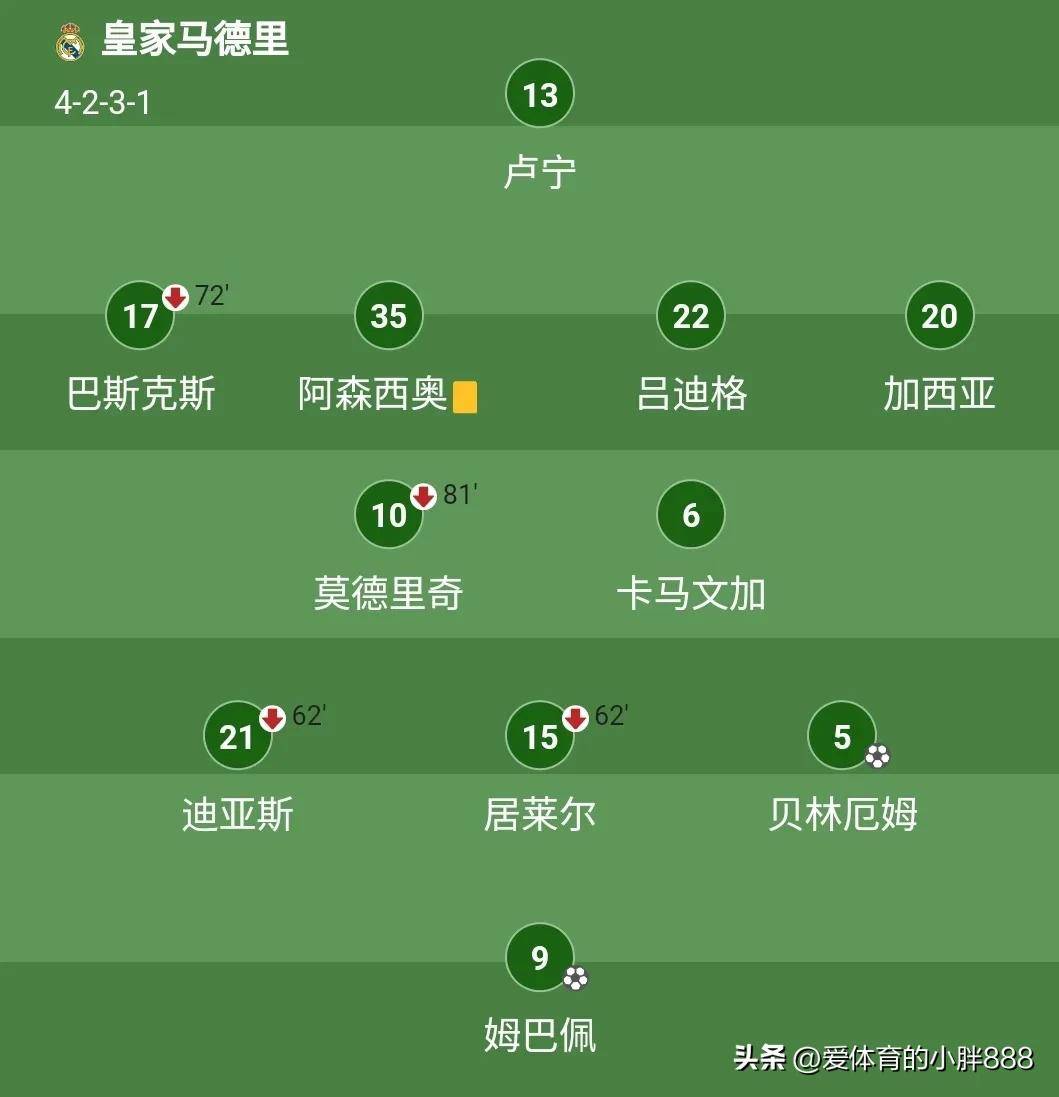1059x1097 pixels.
Task: Click substitution arrow on number 10
Action: tap(424, 496)
